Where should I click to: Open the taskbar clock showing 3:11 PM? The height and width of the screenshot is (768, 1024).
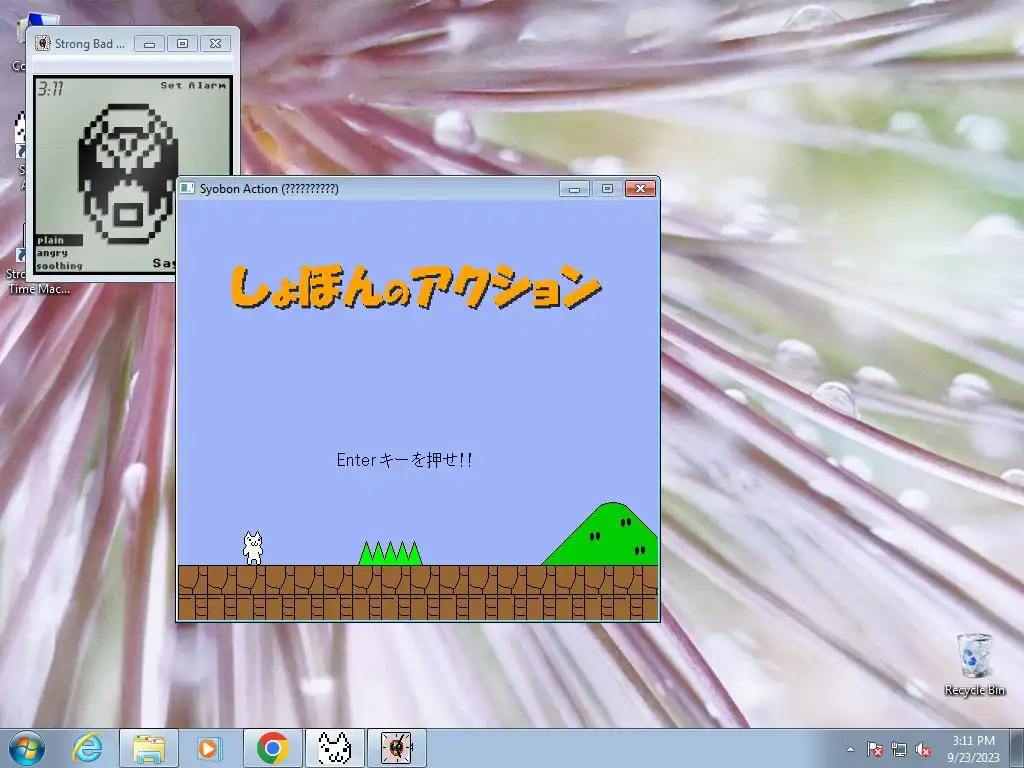pos(973,748)
